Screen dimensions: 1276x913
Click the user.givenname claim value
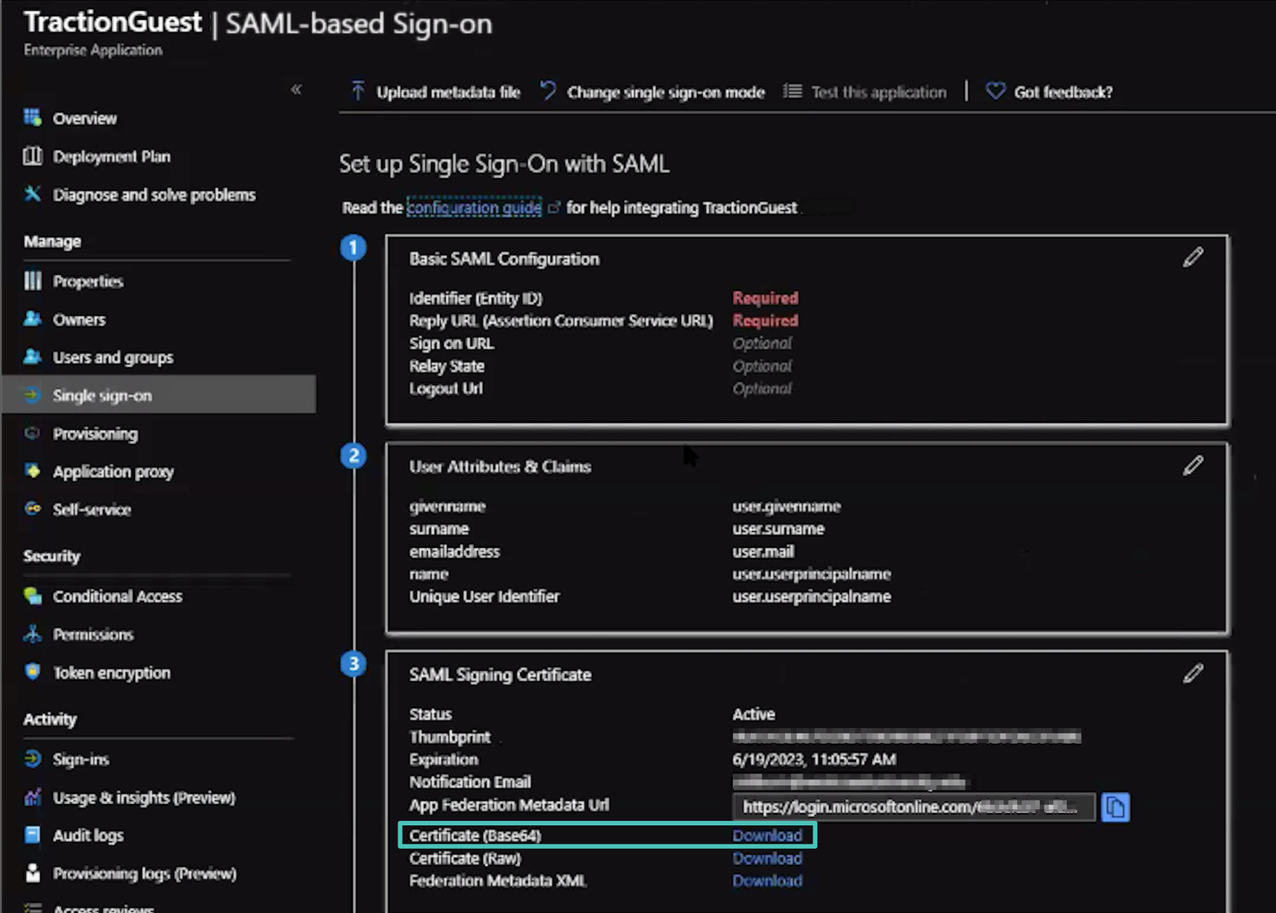[786, 506]
